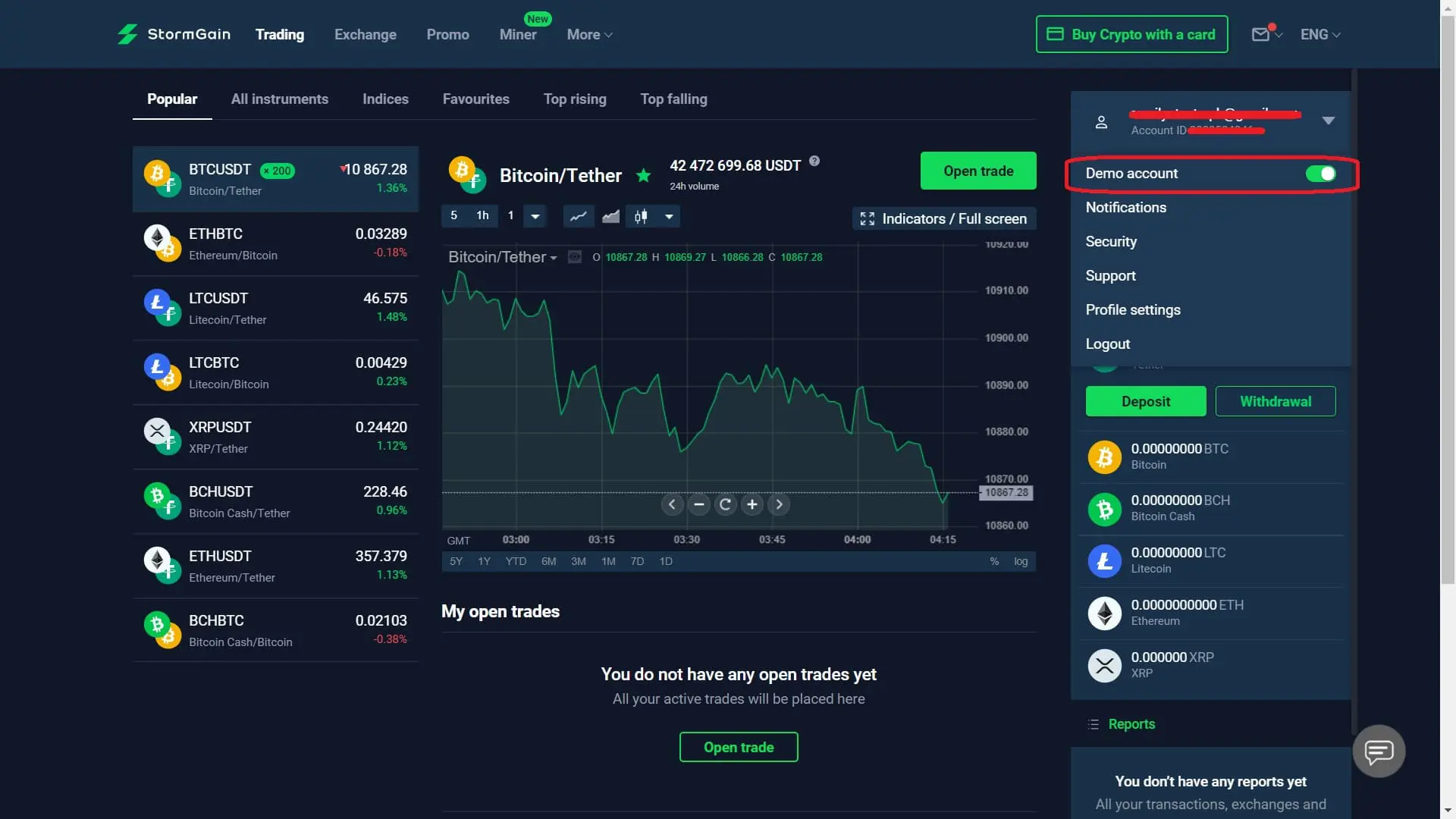Click Buy Crypto with a card
The height and width of the screenshot is (819, 1456).
pyautogui.click(x=1132, y=34)
